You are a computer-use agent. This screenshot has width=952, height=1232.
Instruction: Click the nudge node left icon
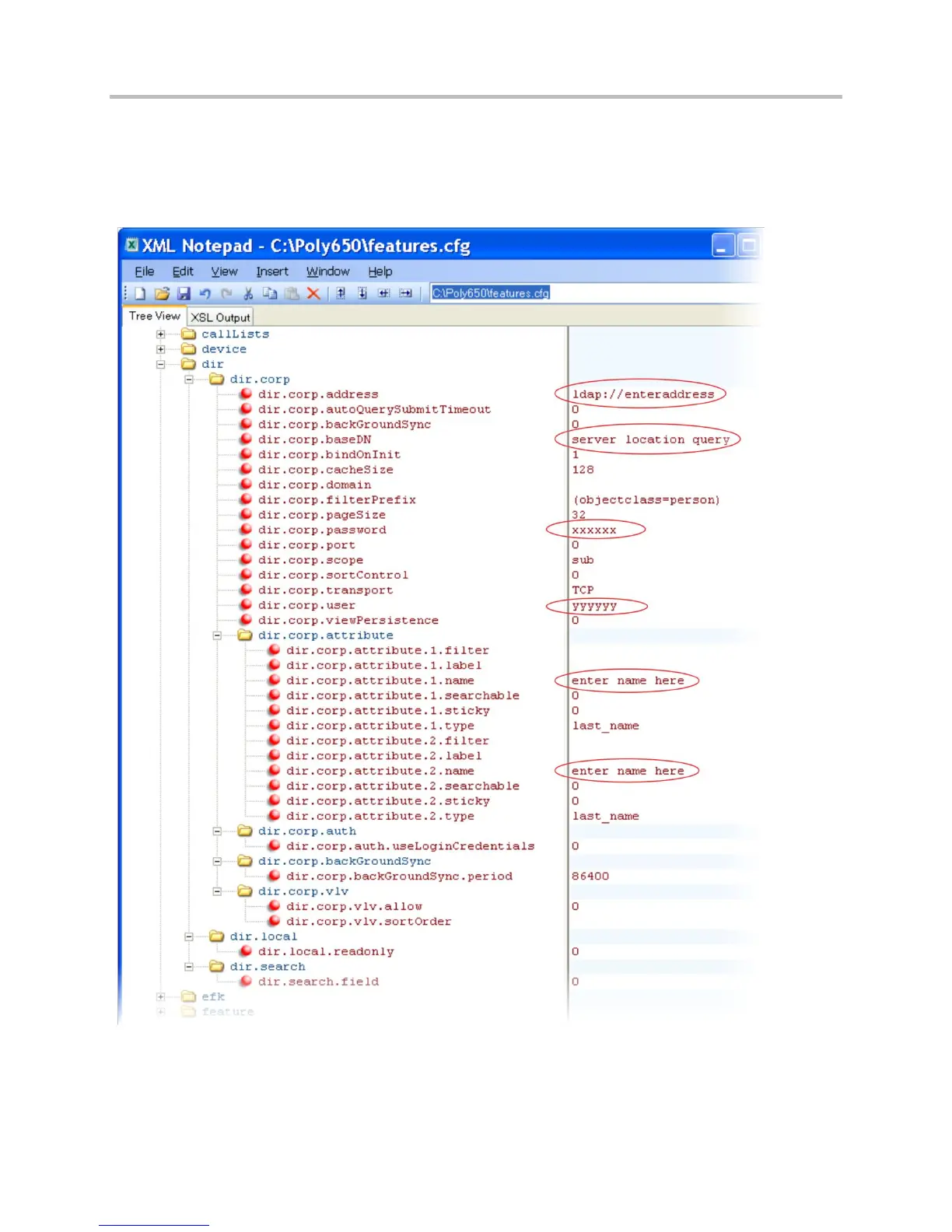(384, 293)
